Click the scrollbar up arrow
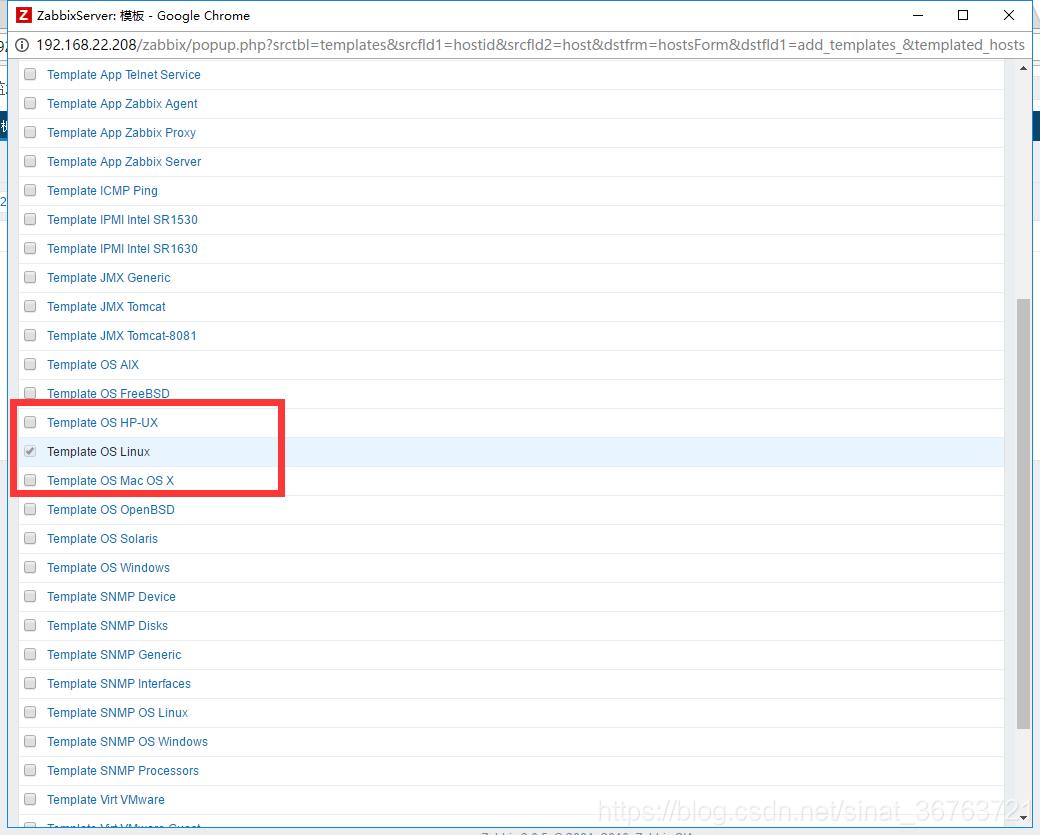1040x835 pixels. click(x=1023, y=68)
